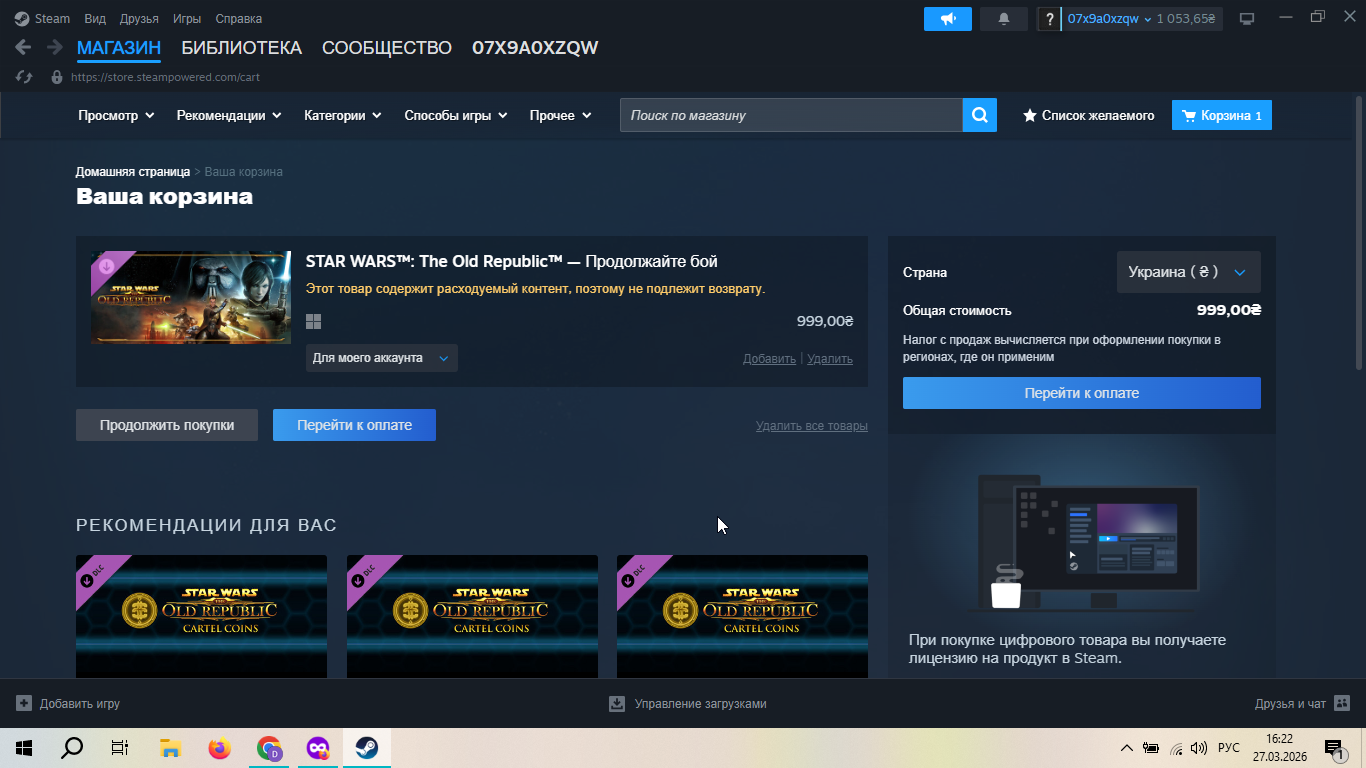Click Перейти к оплате in the summary panel
1366x768 pixels.
pos(1082,393)
